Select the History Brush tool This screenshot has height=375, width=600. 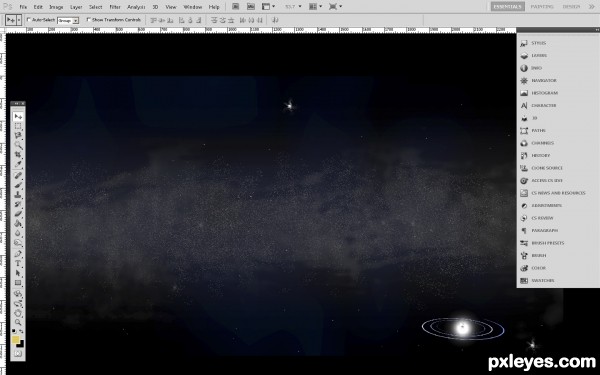[x=18, y=204]
